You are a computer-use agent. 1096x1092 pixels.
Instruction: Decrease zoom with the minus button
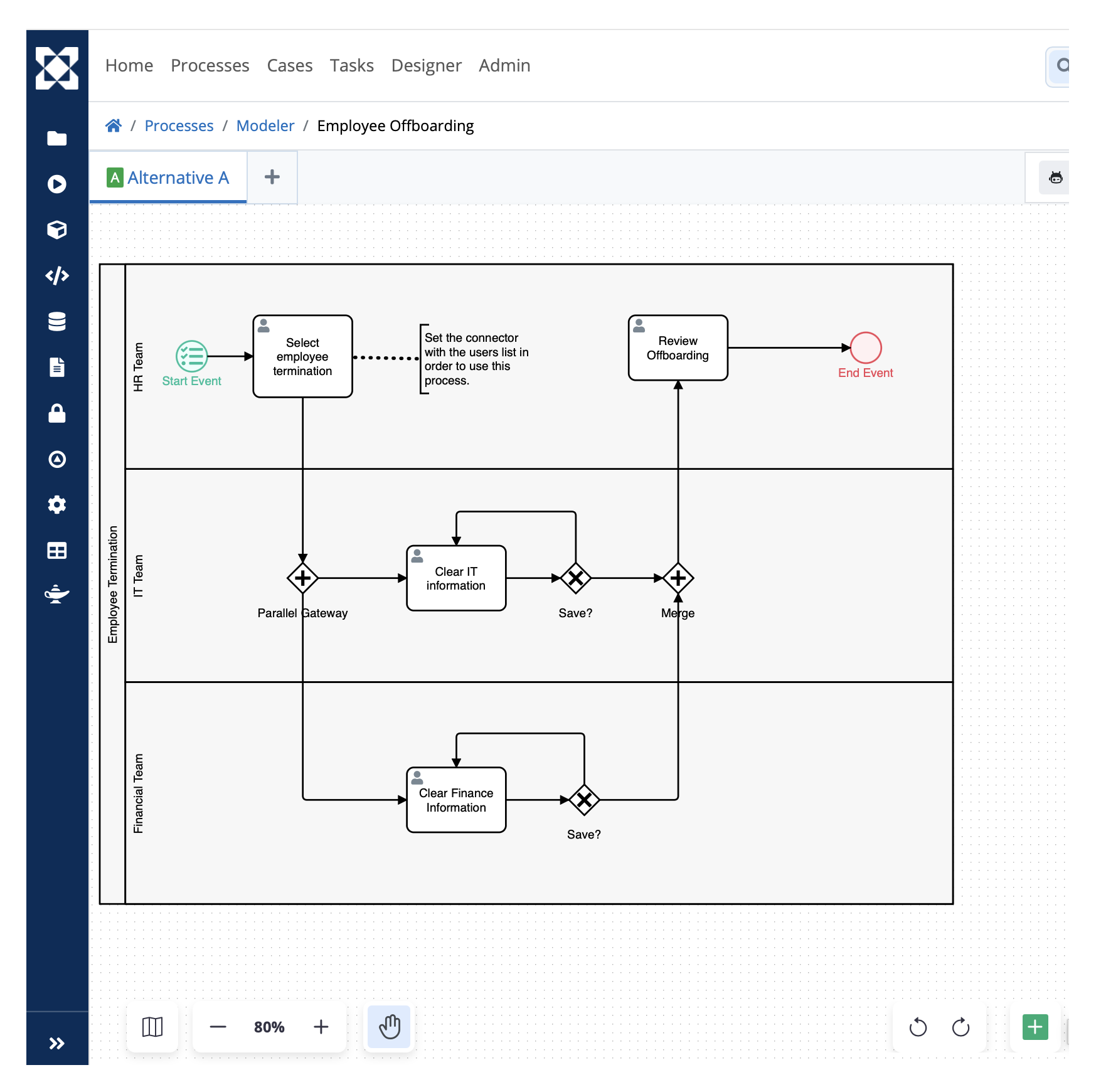(x=218, y=1027)
